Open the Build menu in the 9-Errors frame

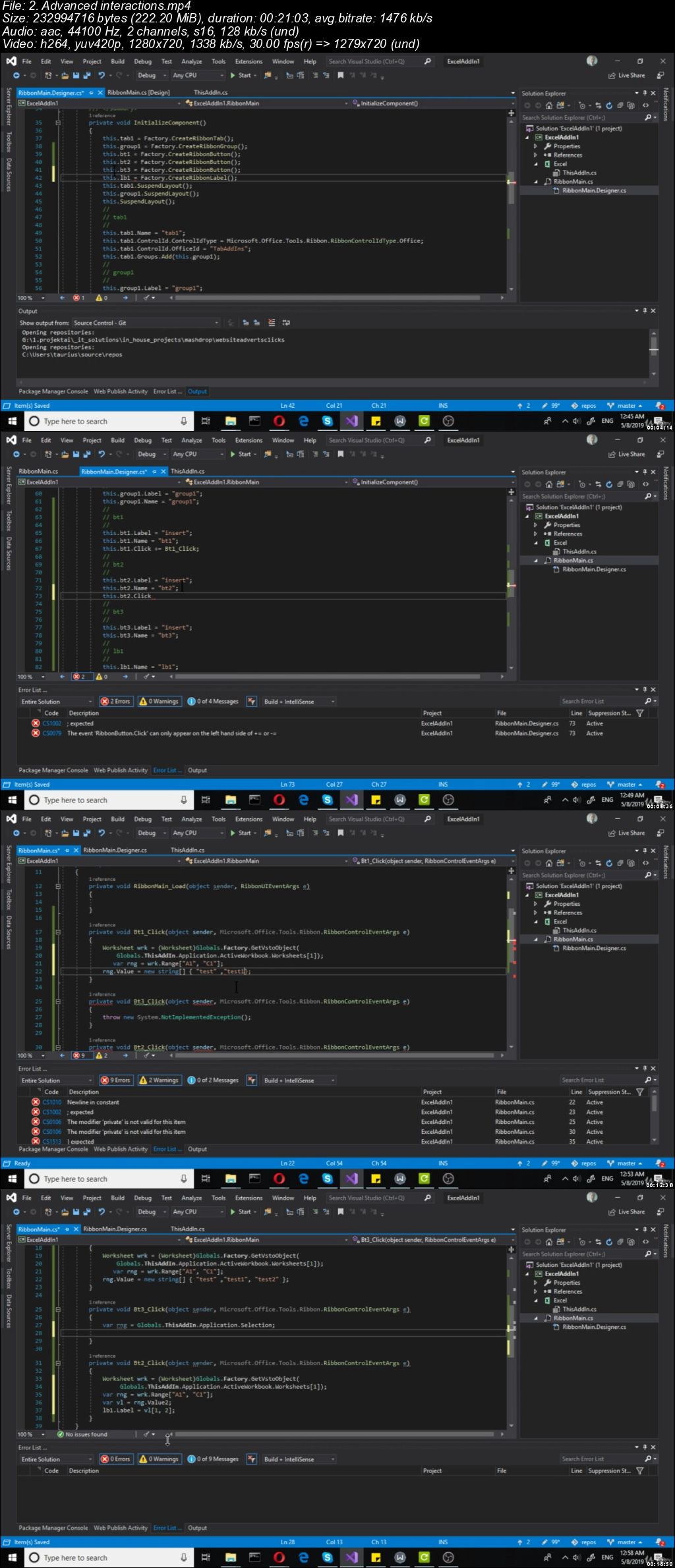117,819
